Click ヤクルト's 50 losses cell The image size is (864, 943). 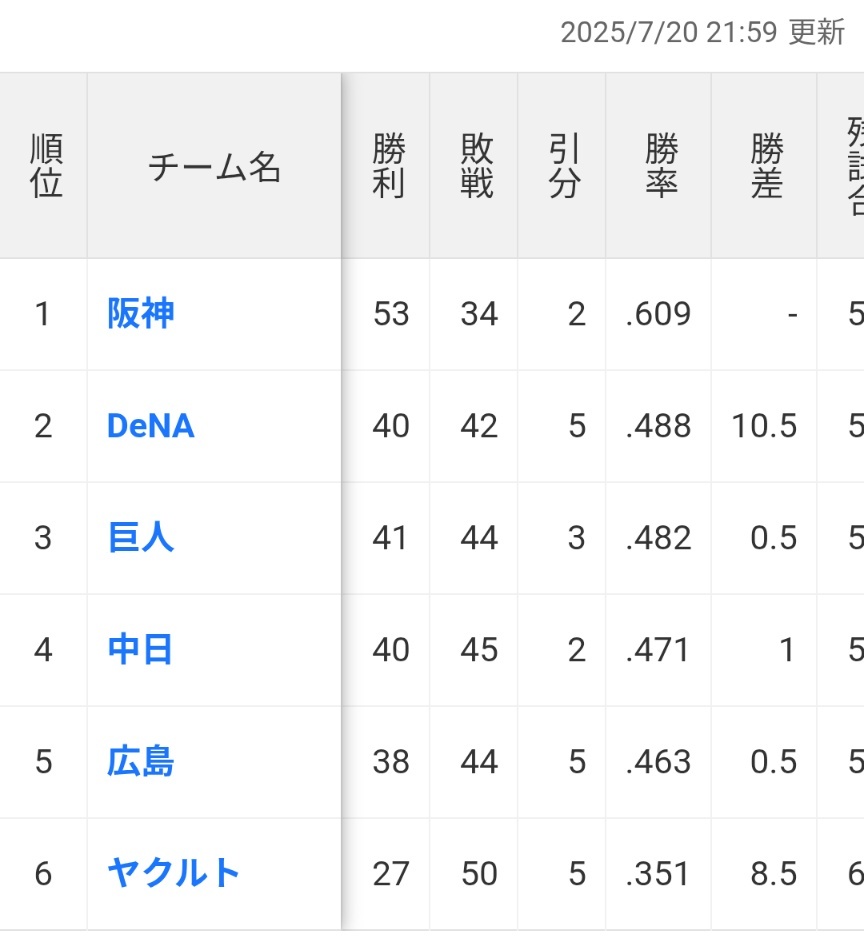(479, 873)
